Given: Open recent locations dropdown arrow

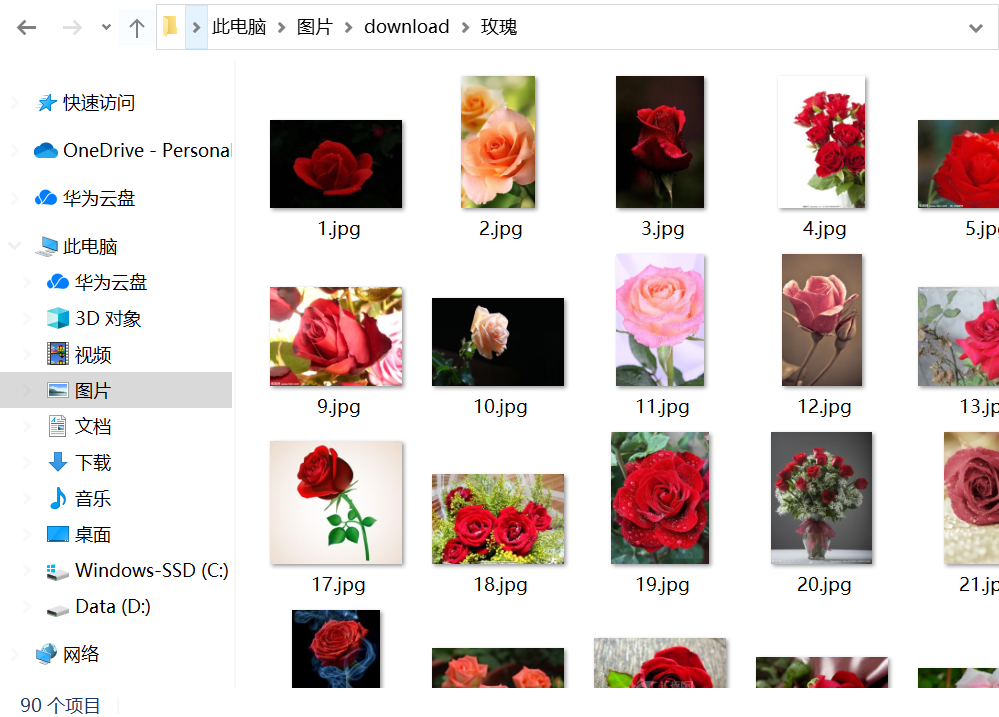Looking at the screenshot, I should (x=106, y=27).
